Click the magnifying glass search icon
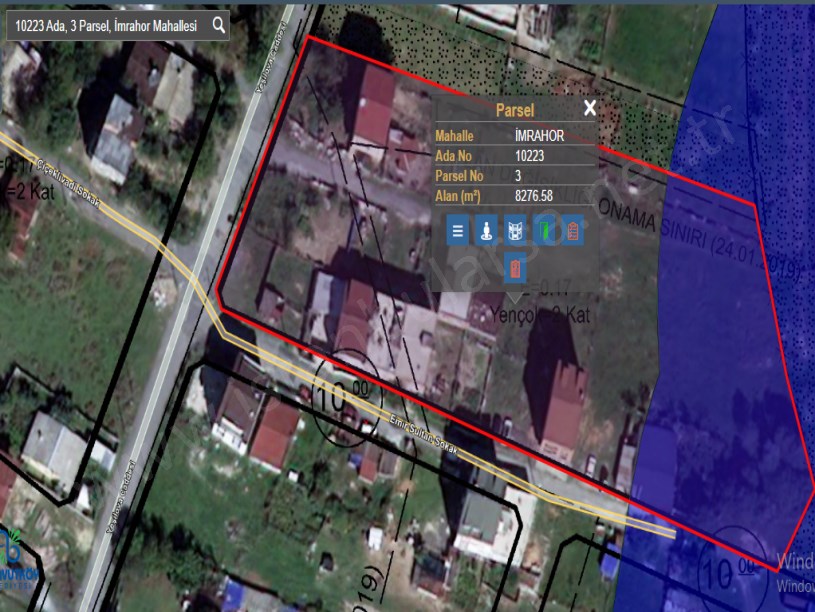815x612 pixels. 218,26
